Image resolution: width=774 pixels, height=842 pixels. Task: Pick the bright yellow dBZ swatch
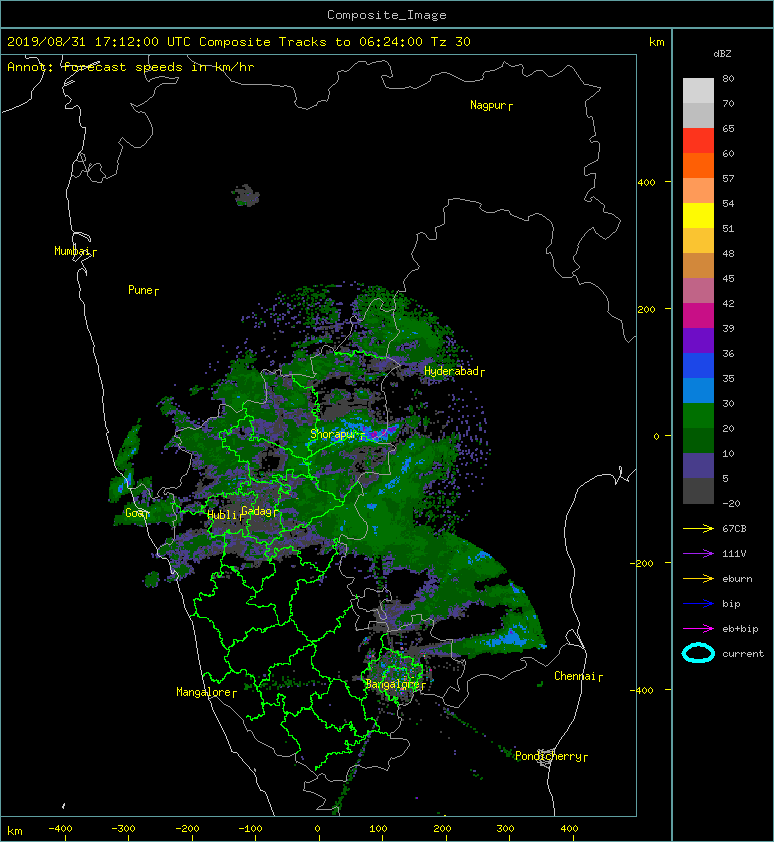698,215
